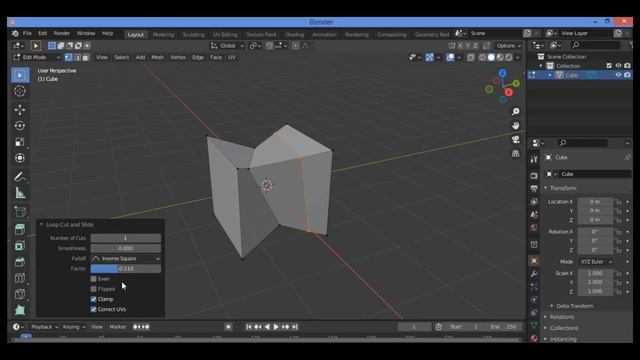Select the Extrude Region tool
Viewport: 640px width, 360px height.
[x=20, y=229]
